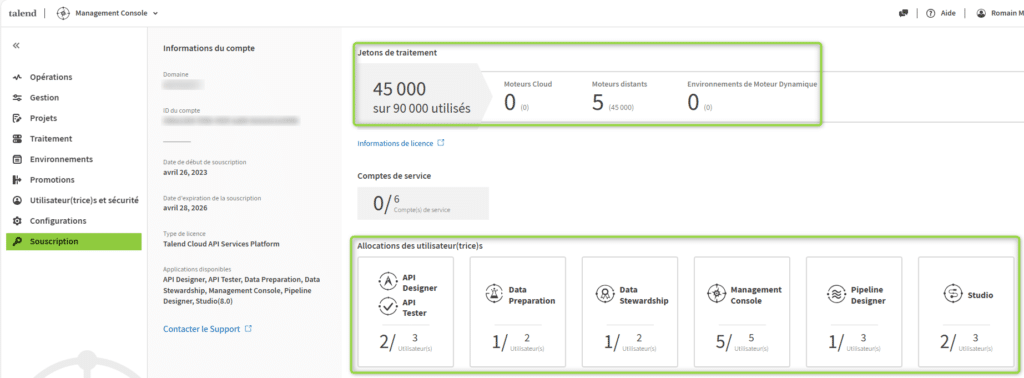Open Environnements in the sidebar
1024x378 pixels.
61,159
